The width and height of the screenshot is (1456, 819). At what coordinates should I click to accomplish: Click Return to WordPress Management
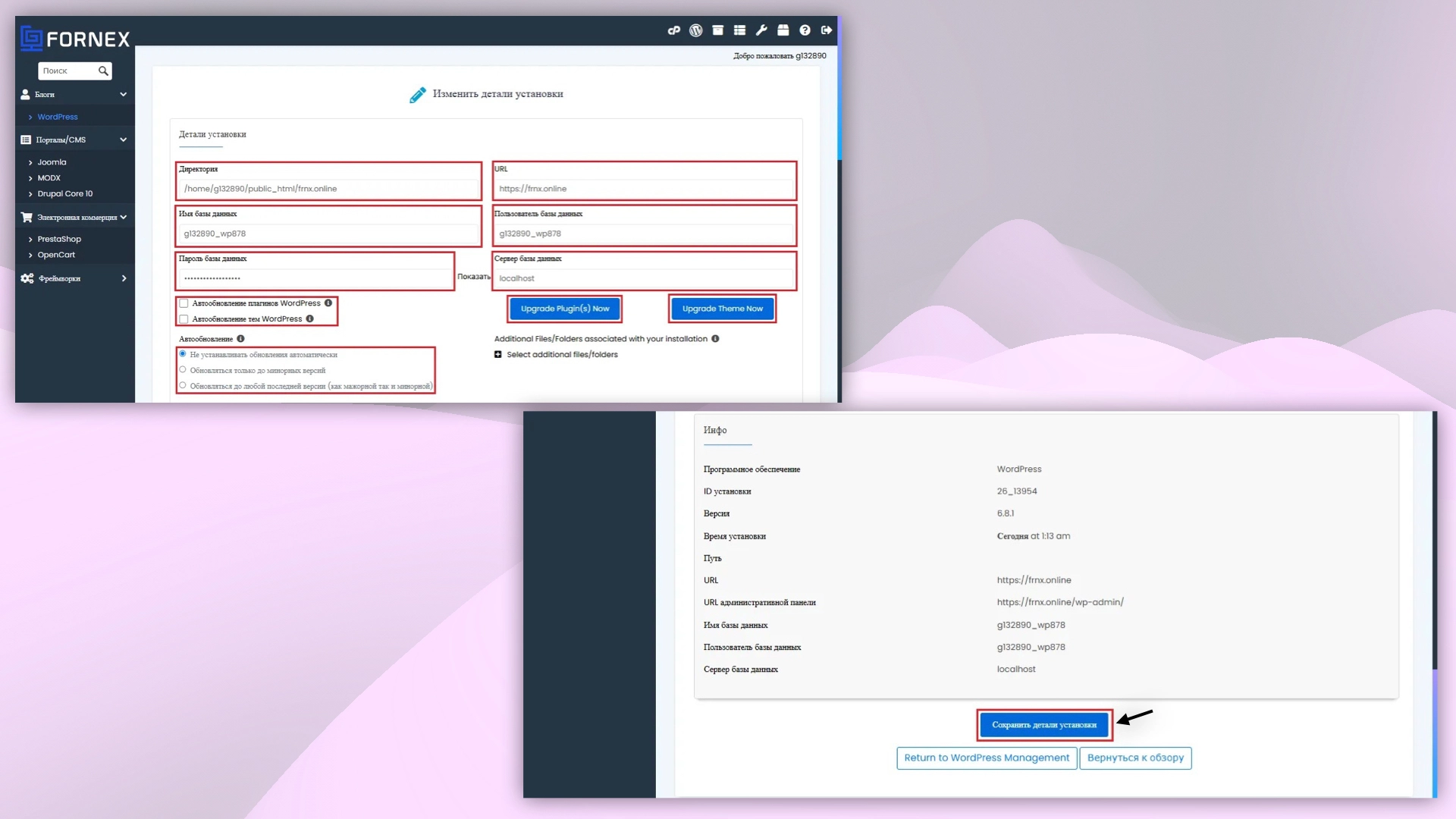pos(986,758)
